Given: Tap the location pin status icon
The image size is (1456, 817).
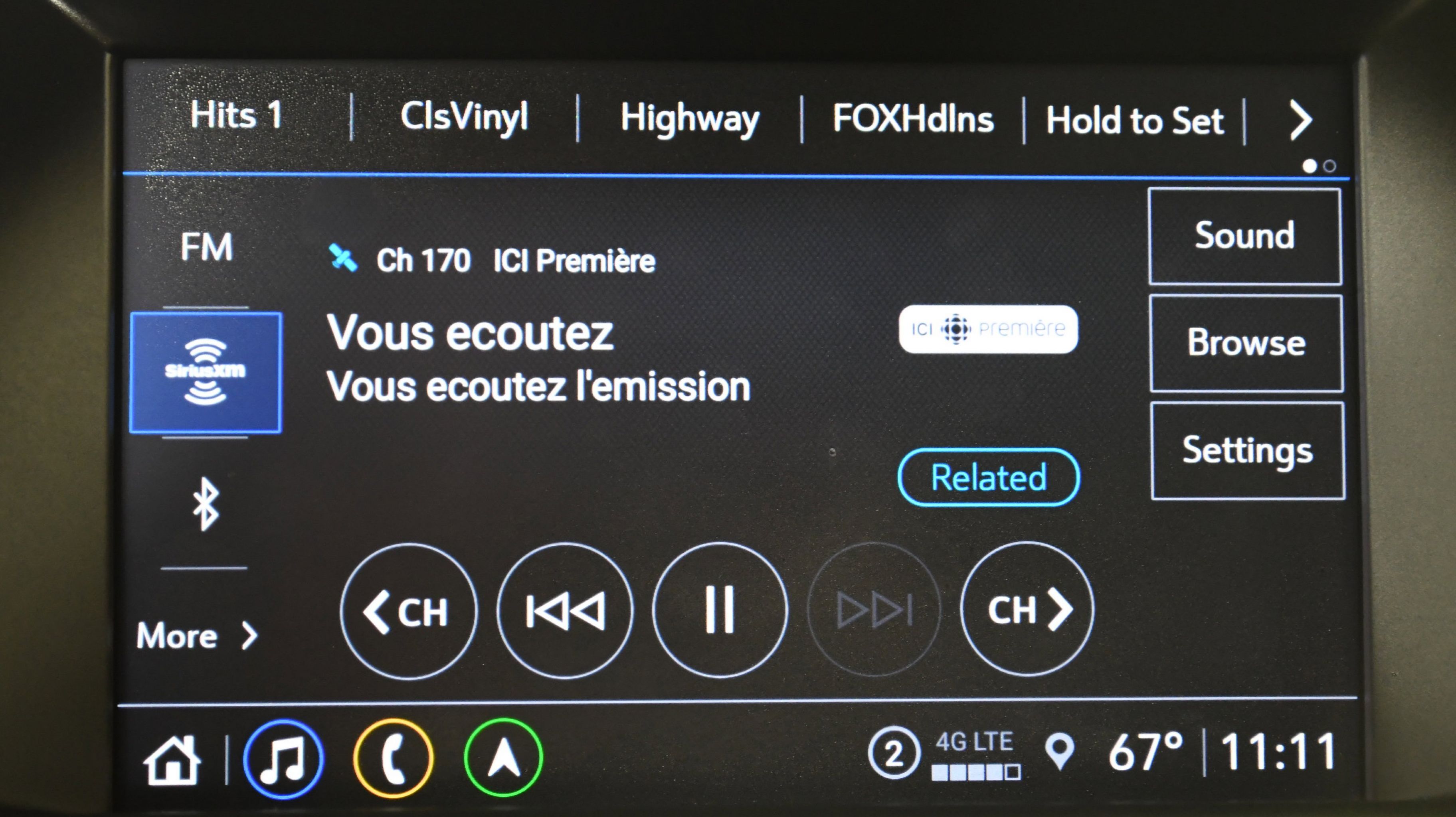Looking at the screenshot, I should click(1060, 752).
